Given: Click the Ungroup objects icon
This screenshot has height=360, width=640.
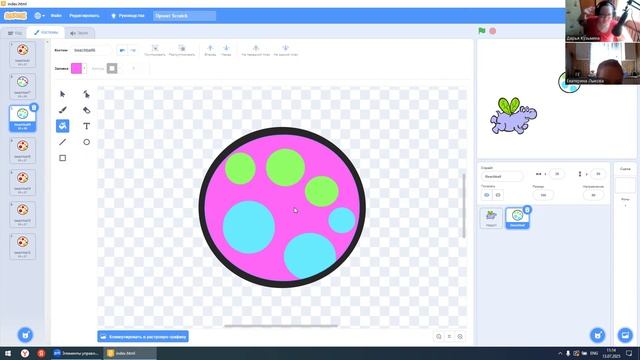Looking at the screenshot, I should click(x=182, y=50).
